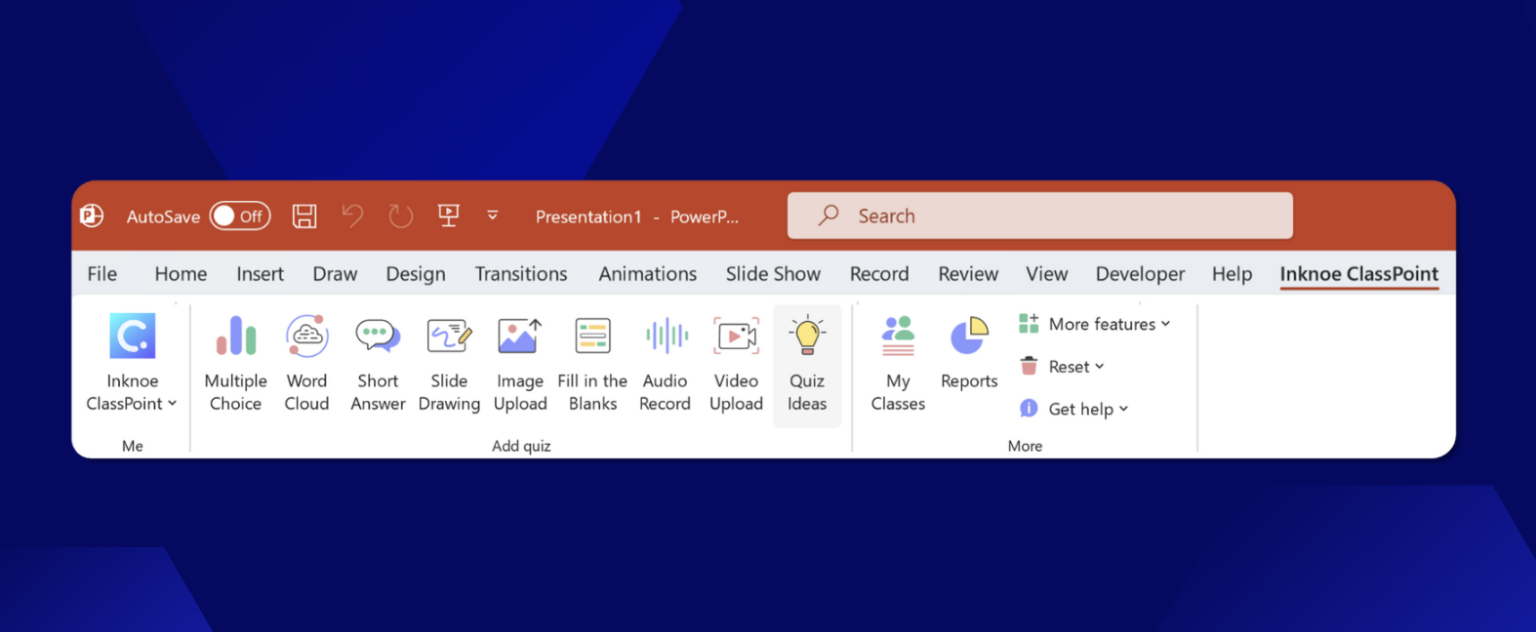Image resolution: width=1536 pixels, height=632 pixels.
Task: Select the Image Upload quiz type
Action: 520,360
